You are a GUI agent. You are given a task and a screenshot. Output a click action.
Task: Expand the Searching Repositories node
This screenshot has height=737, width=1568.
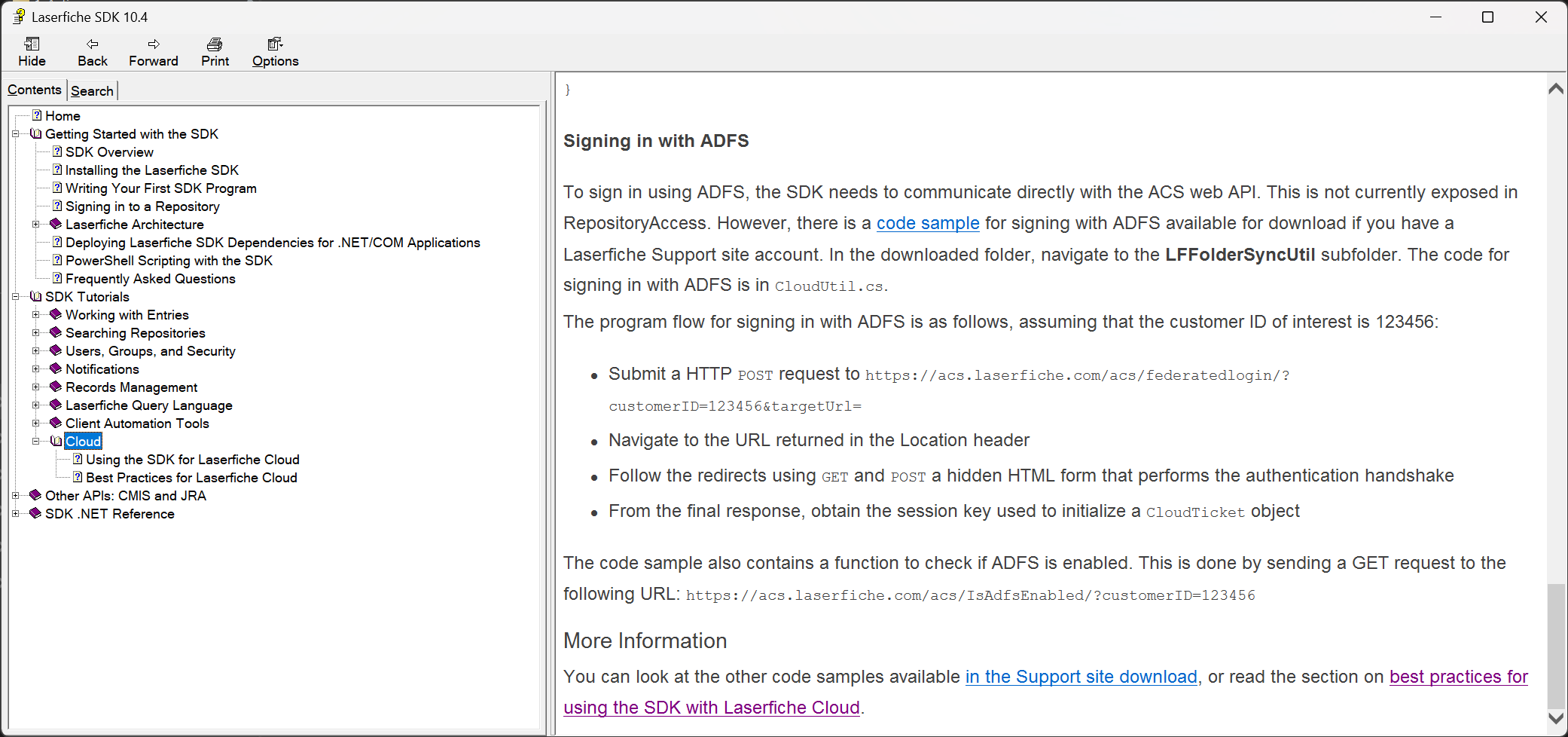(35, 333)
